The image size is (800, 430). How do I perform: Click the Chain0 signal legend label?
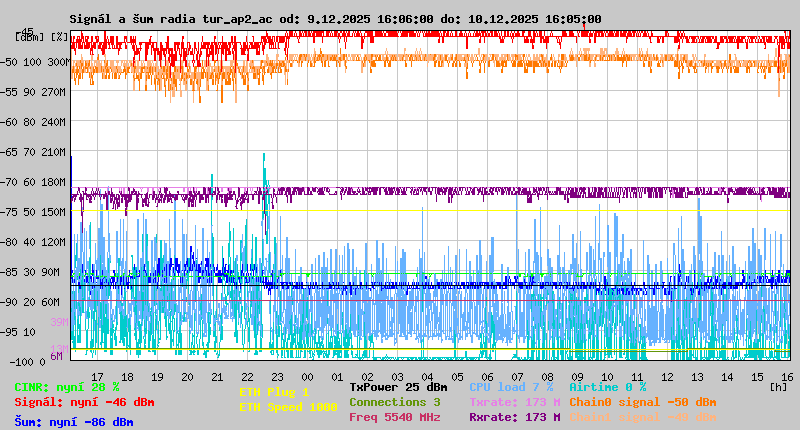coord(642,402)
